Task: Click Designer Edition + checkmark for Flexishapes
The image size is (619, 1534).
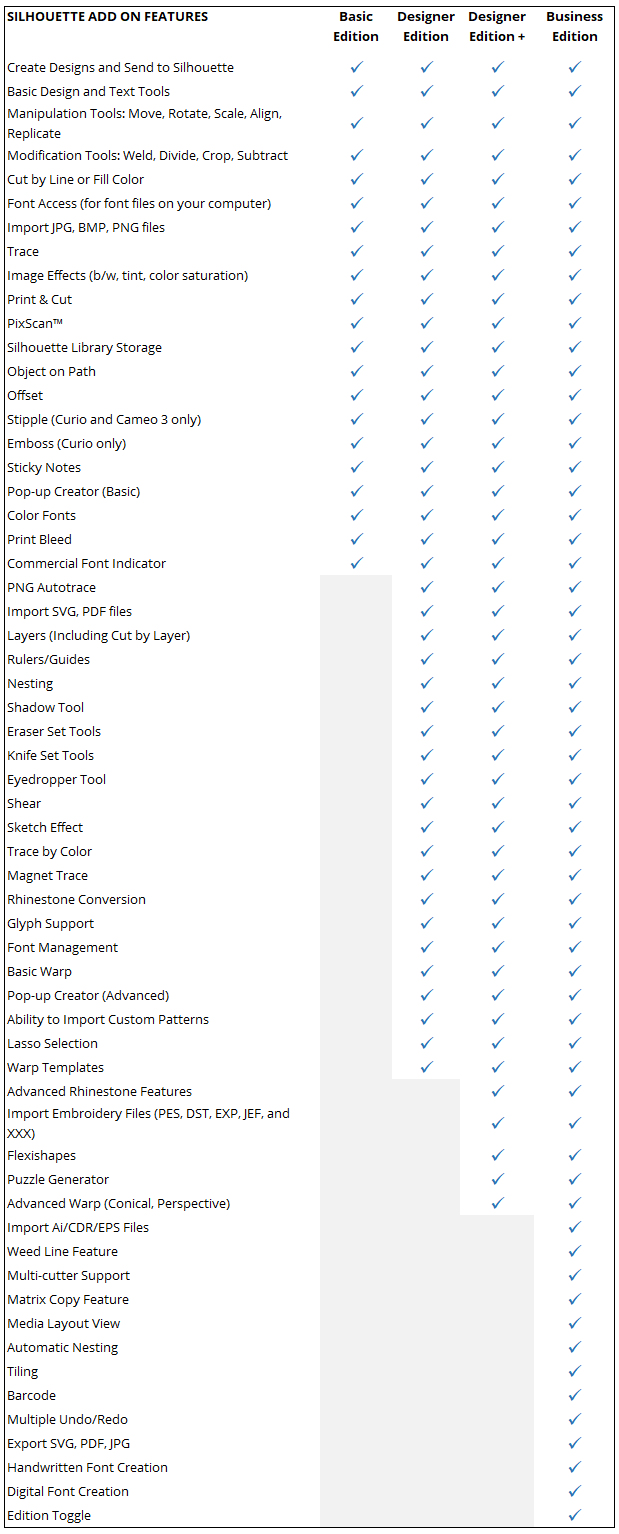Action: (x=498, y=1155)
